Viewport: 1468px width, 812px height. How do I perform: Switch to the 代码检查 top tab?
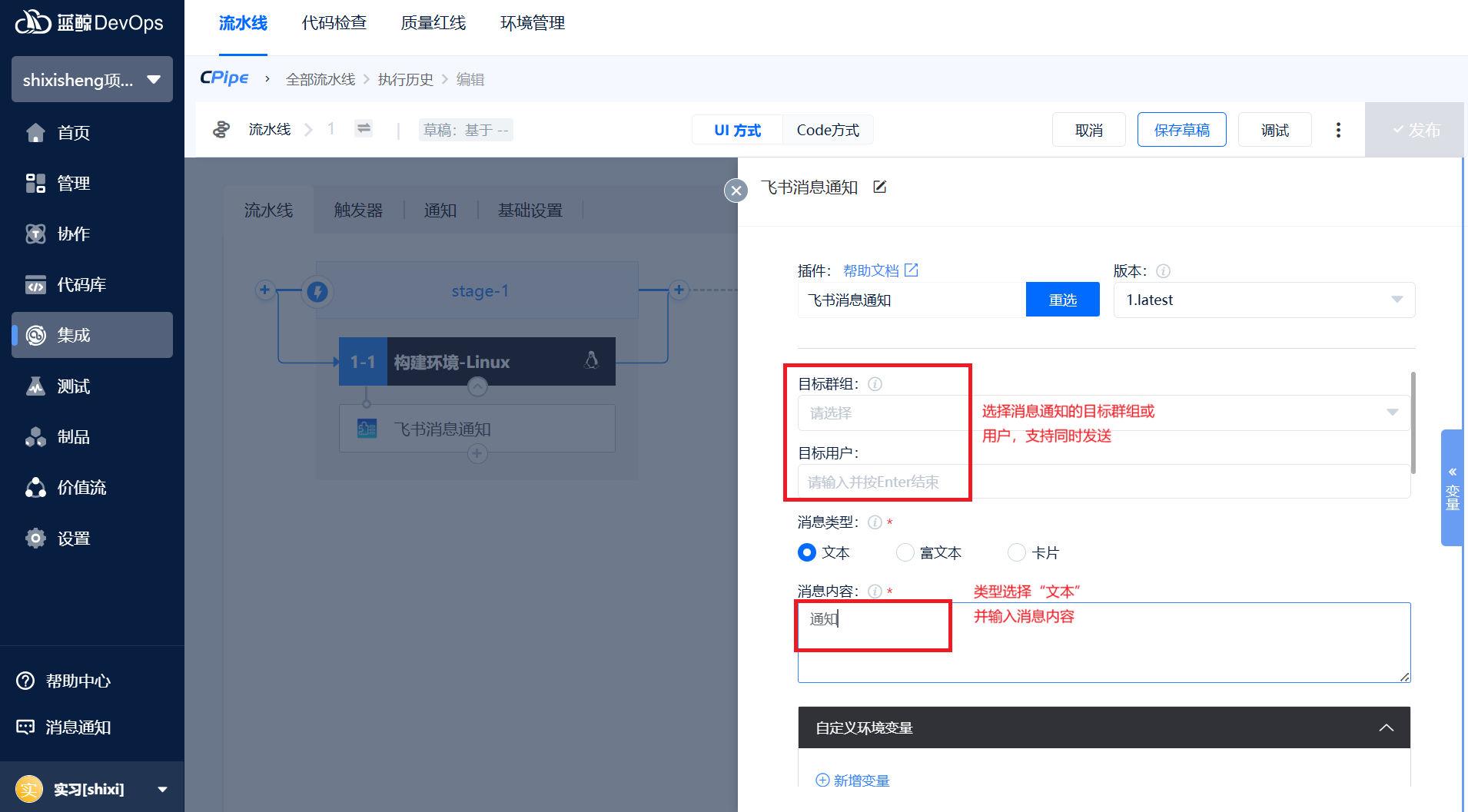click(334, 23)
